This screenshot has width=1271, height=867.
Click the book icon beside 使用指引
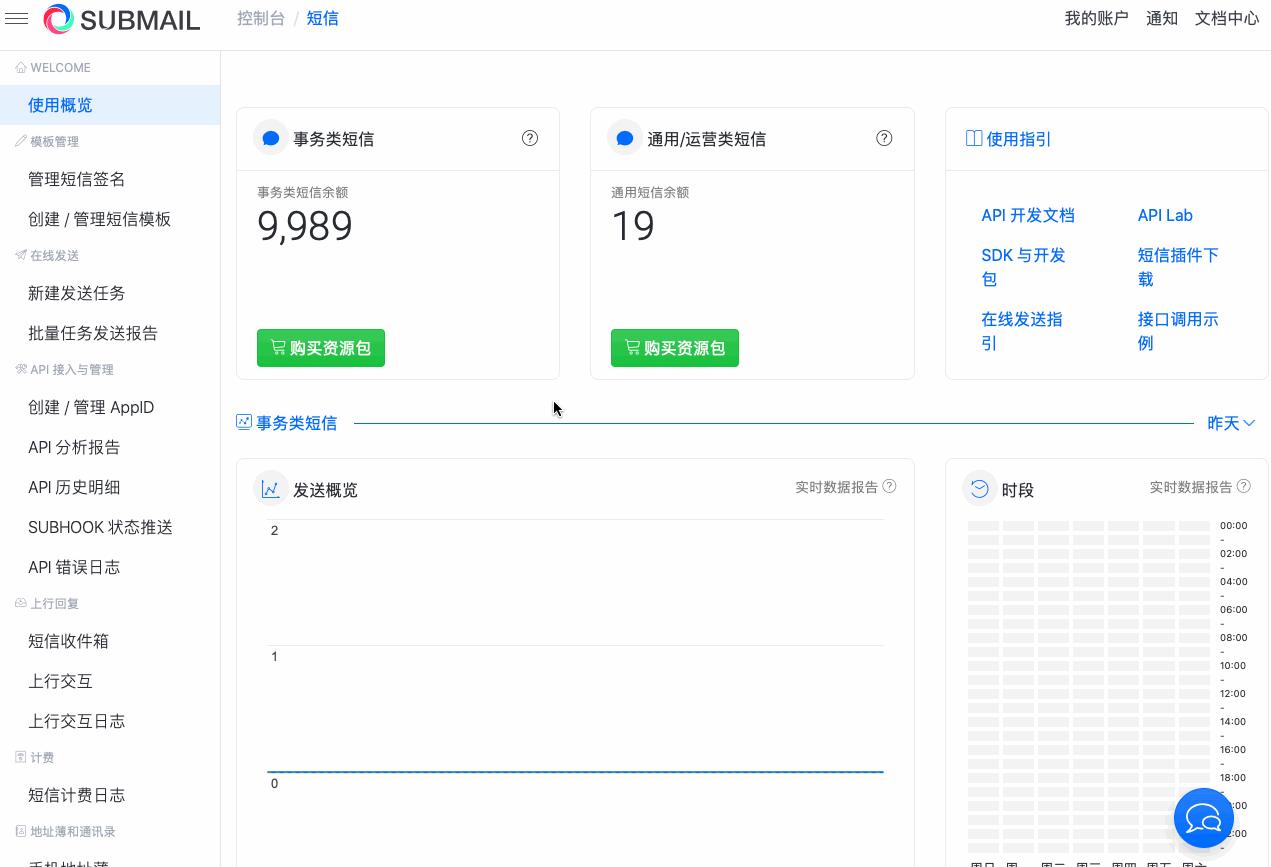pos(974,138)
